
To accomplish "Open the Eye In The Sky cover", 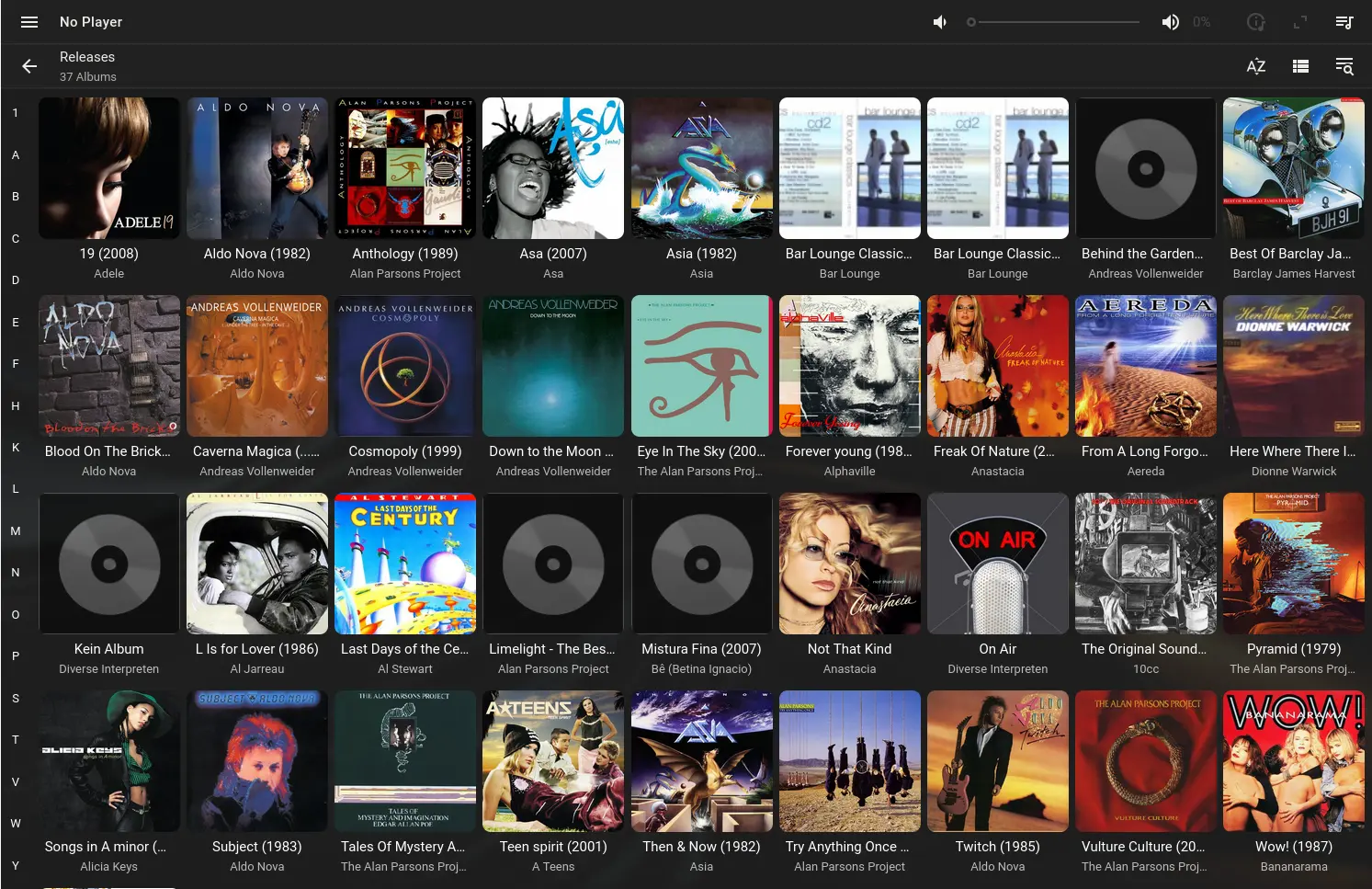I will (701, 366).
